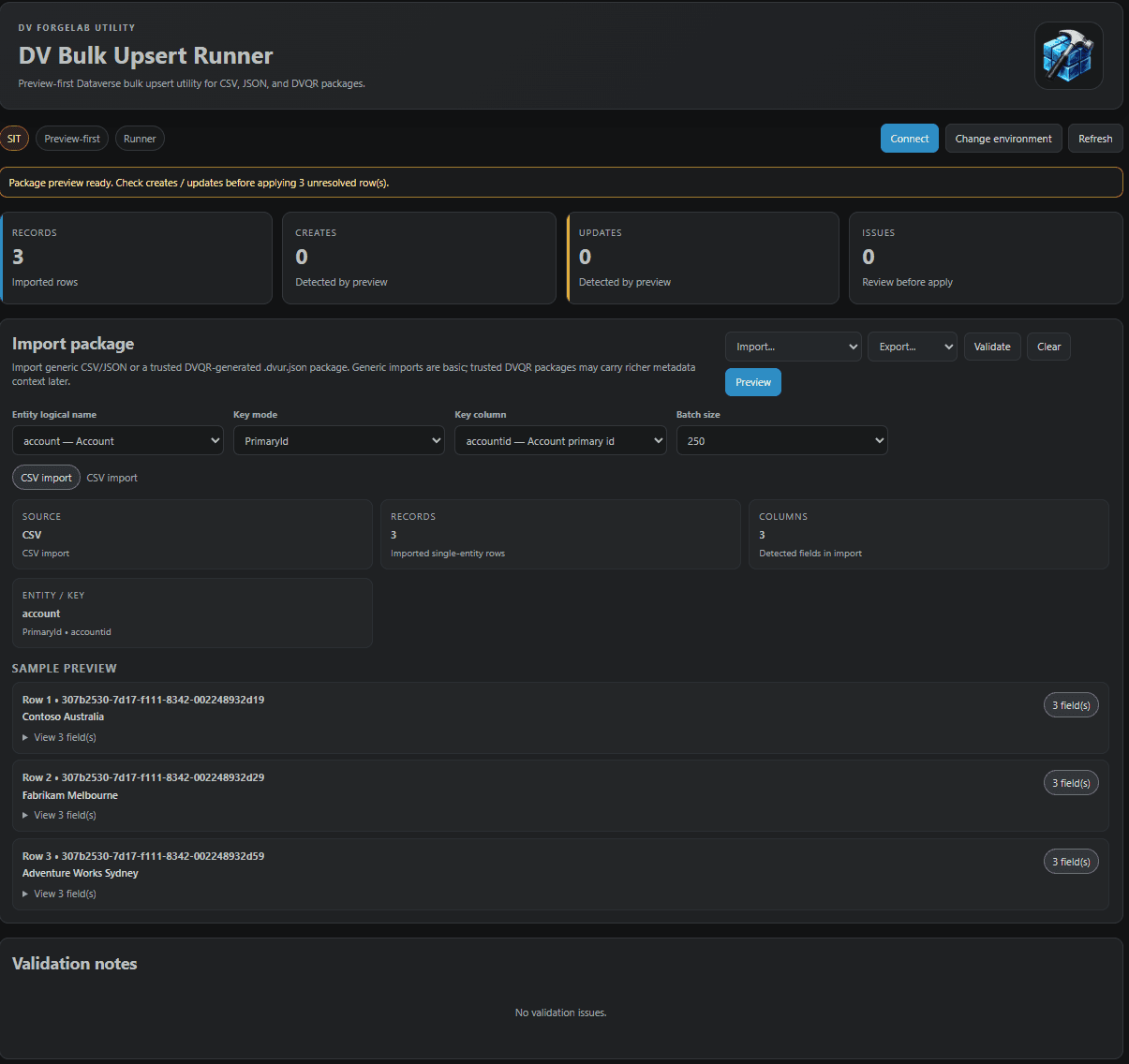
Task: Open the Export... dropdown
Action: click(x=913, y=347)
